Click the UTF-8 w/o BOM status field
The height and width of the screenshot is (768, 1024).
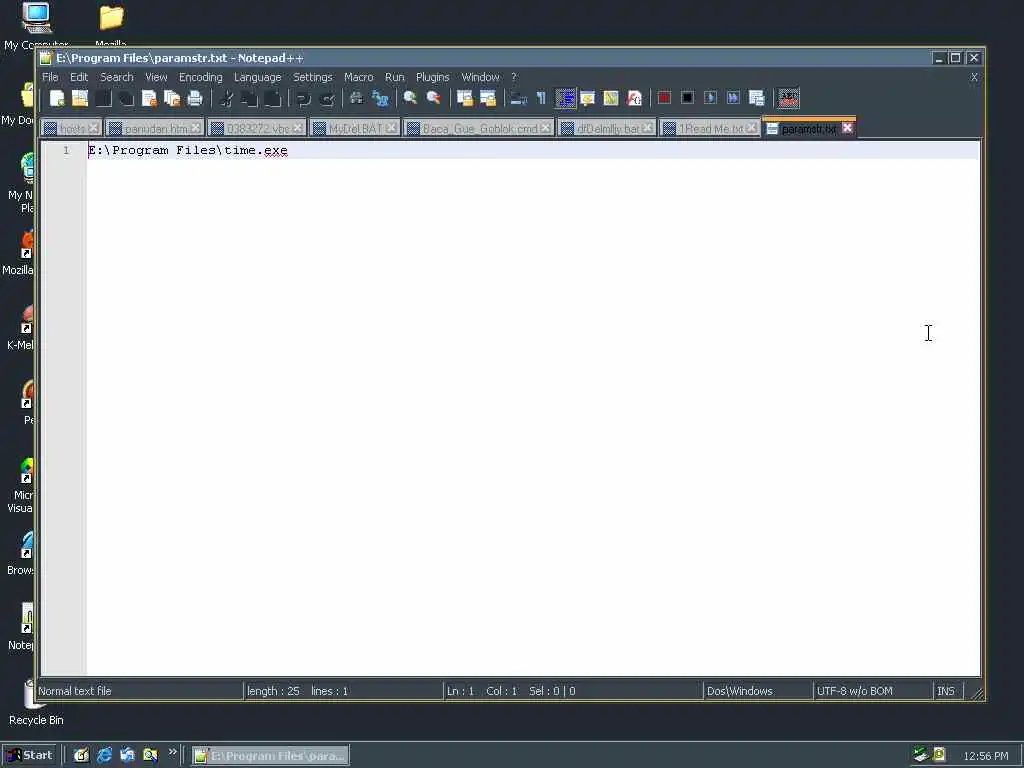tap(874, 691)
